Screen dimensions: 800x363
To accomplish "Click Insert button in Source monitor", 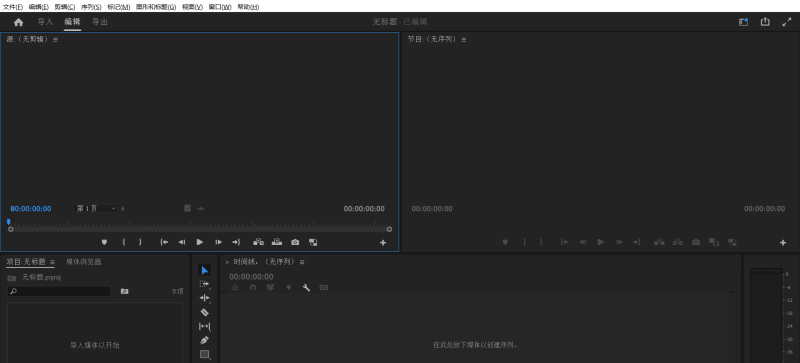I will 259,242.
